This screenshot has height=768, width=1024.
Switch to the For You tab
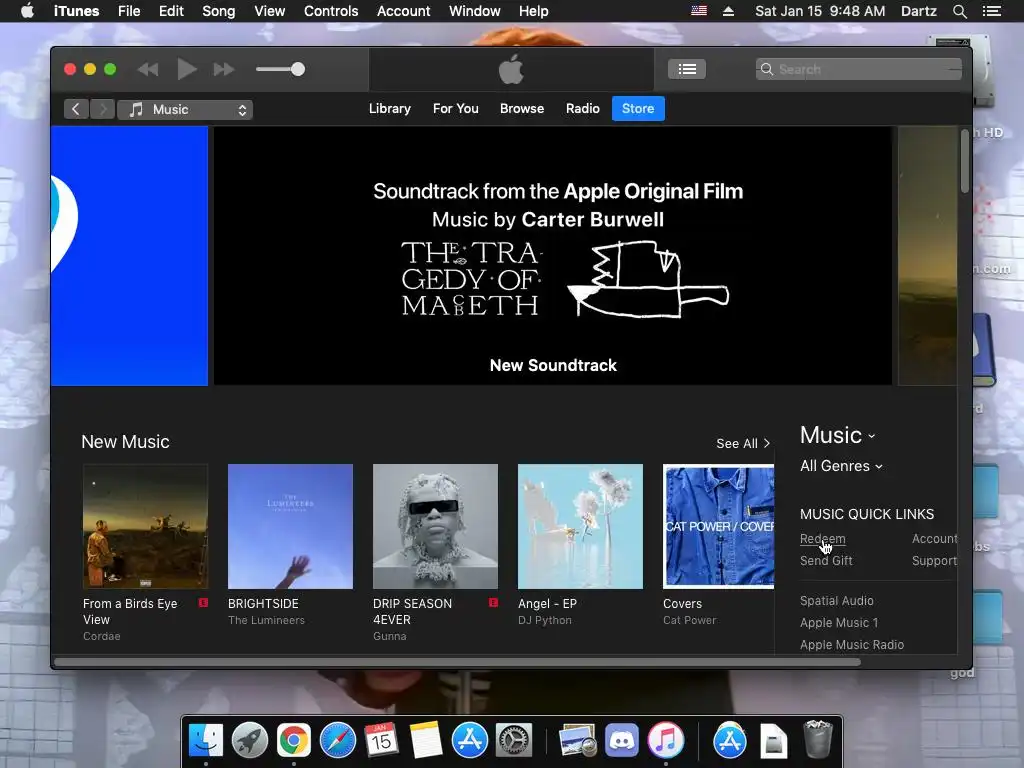[455, 108]
